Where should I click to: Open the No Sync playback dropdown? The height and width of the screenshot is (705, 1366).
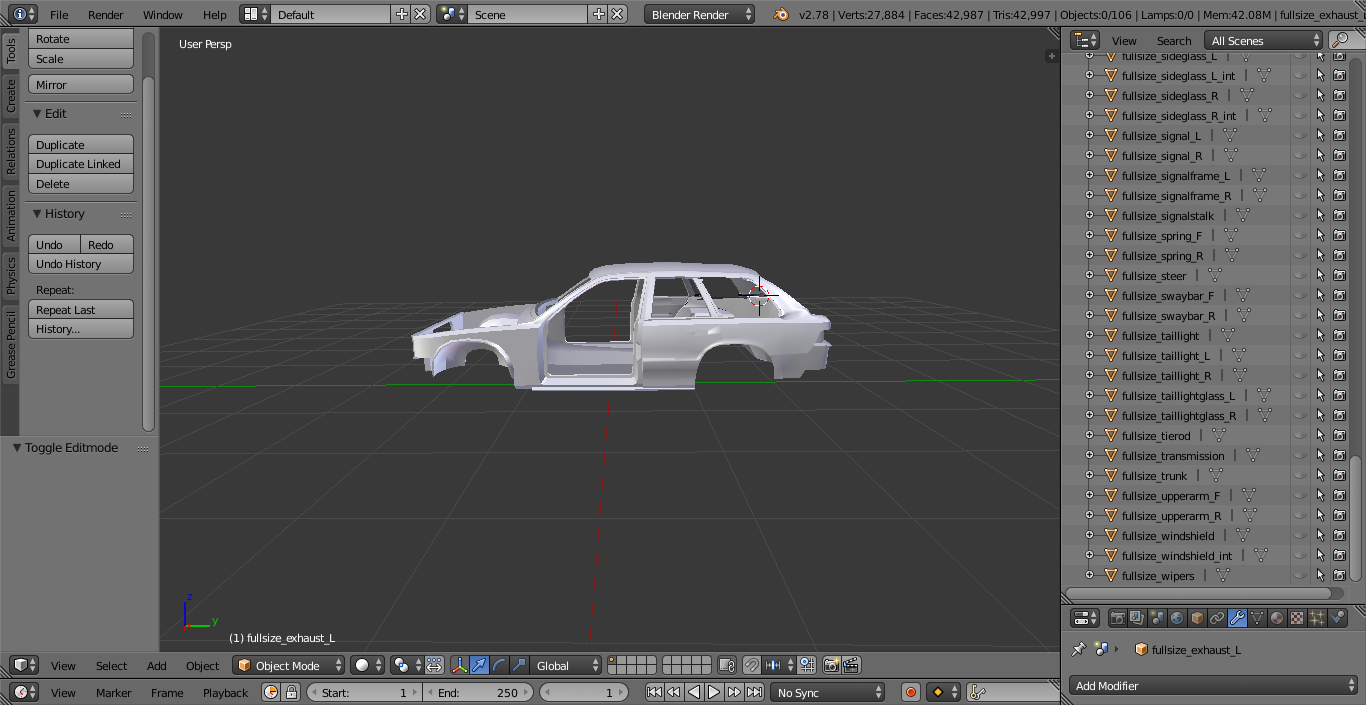tap(828, 692)
